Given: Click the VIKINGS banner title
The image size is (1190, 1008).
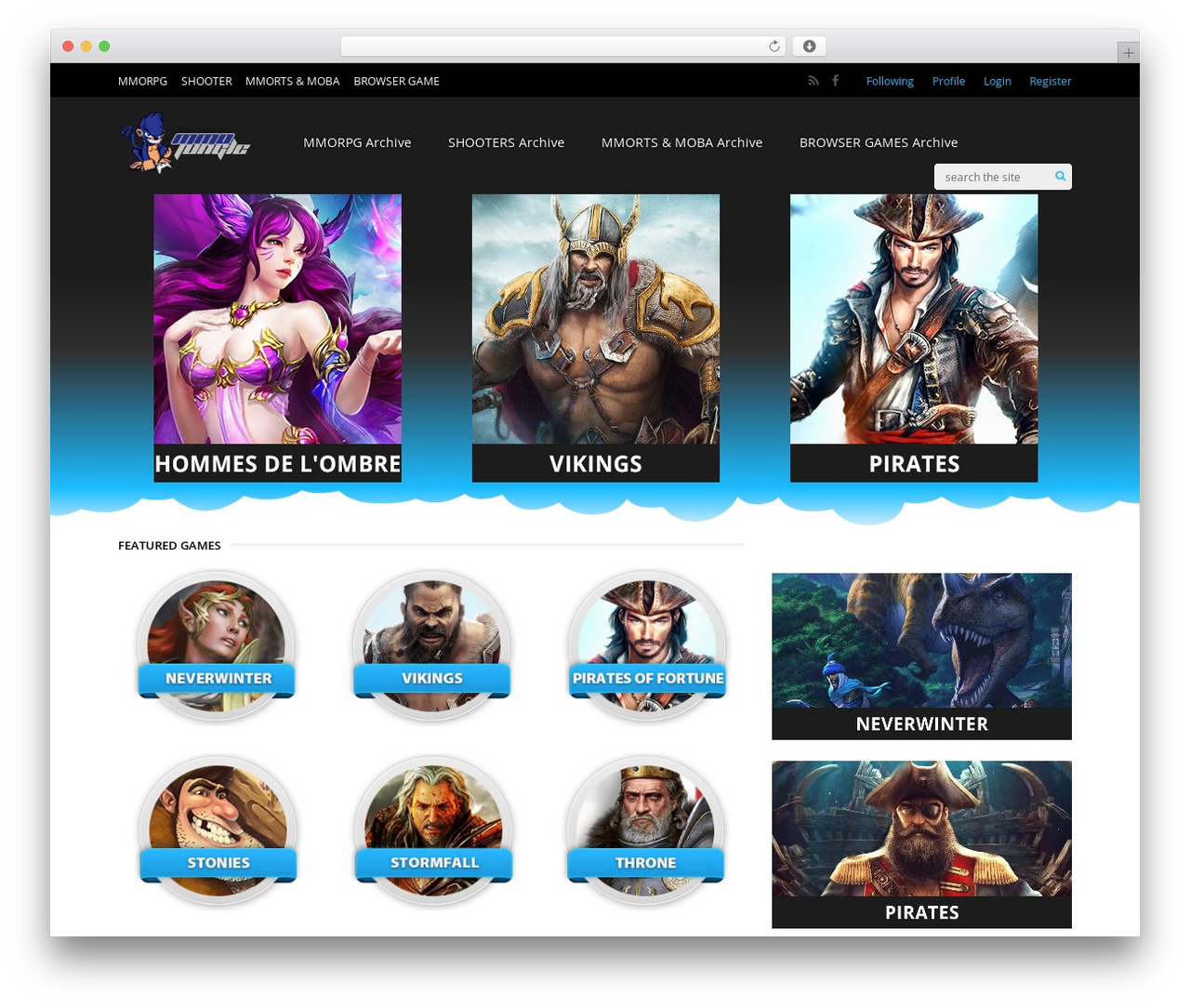Looking at the screenshot, I should click(596, 463).
